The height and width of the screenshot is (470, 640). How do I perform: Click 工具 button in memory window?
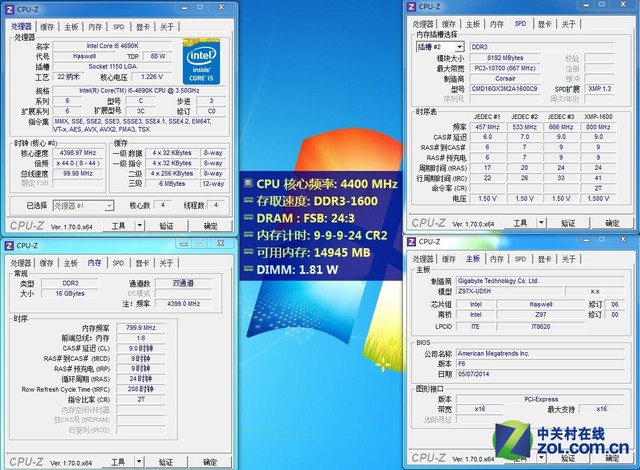click(x=118, y=462)
